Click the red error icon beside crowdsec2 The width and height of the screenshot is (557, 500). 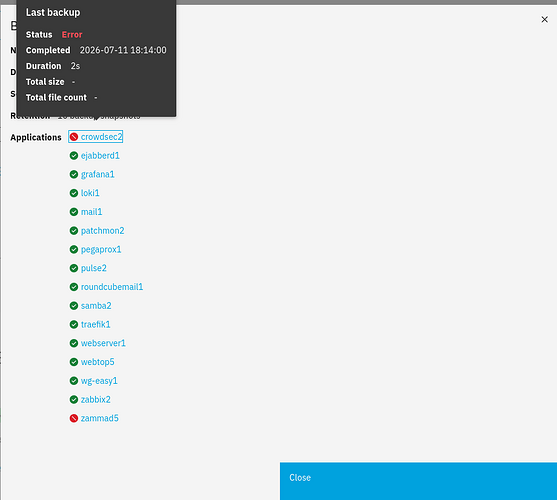point(74,137)
